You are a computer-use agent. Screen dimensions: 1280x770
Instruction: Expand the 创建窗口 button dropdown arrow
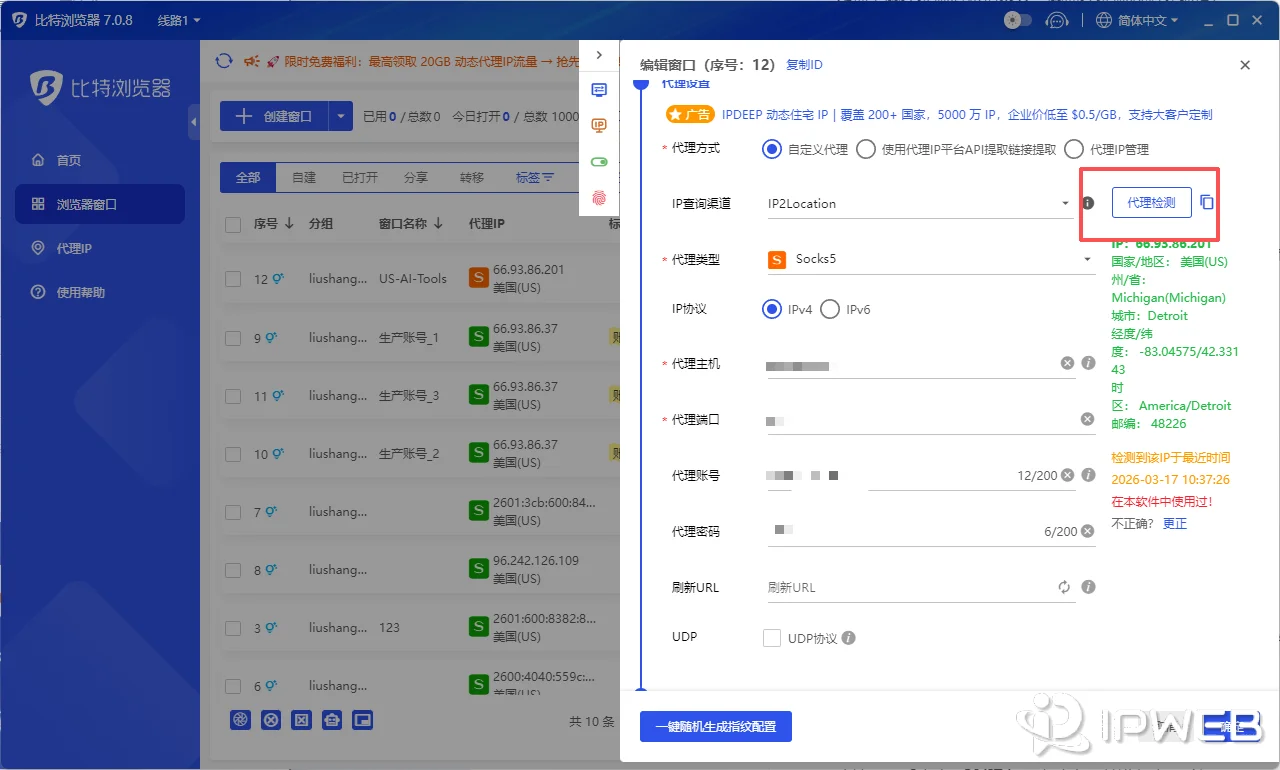342,116
